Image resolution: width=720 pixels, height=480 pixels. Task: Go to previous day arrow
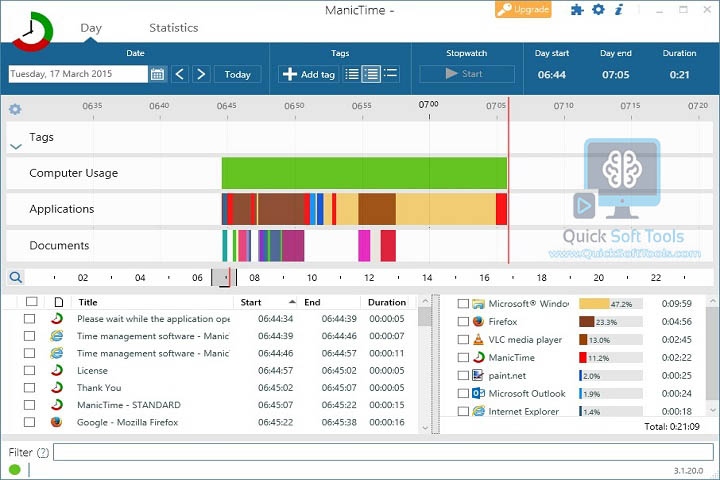click(180, 74)
